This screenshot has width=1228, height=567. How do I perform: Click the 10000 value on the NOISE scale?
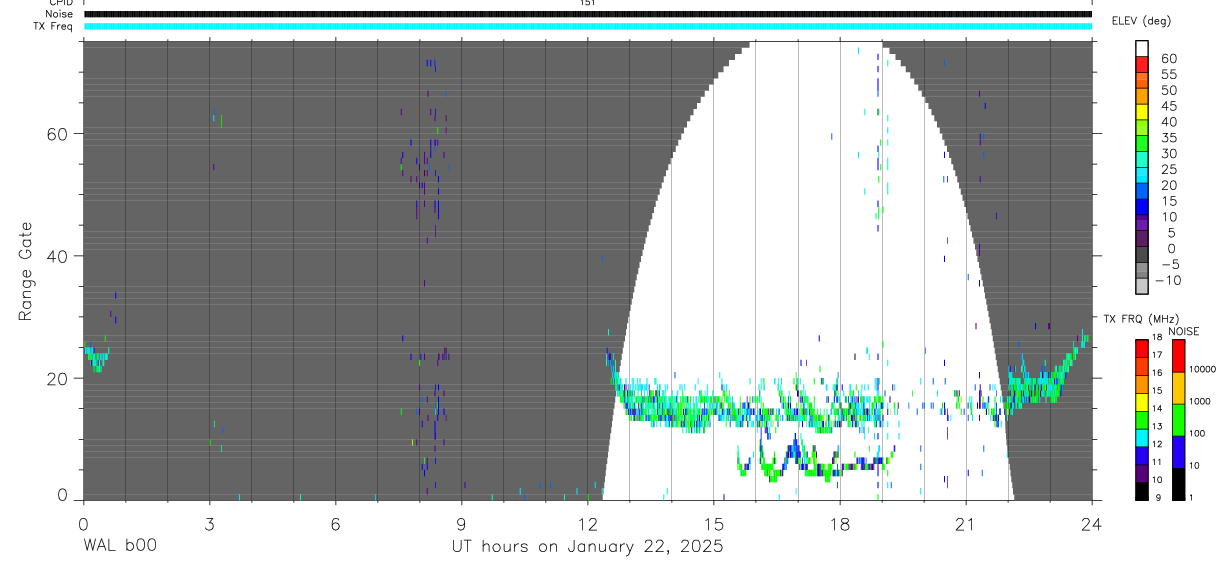1202,370
